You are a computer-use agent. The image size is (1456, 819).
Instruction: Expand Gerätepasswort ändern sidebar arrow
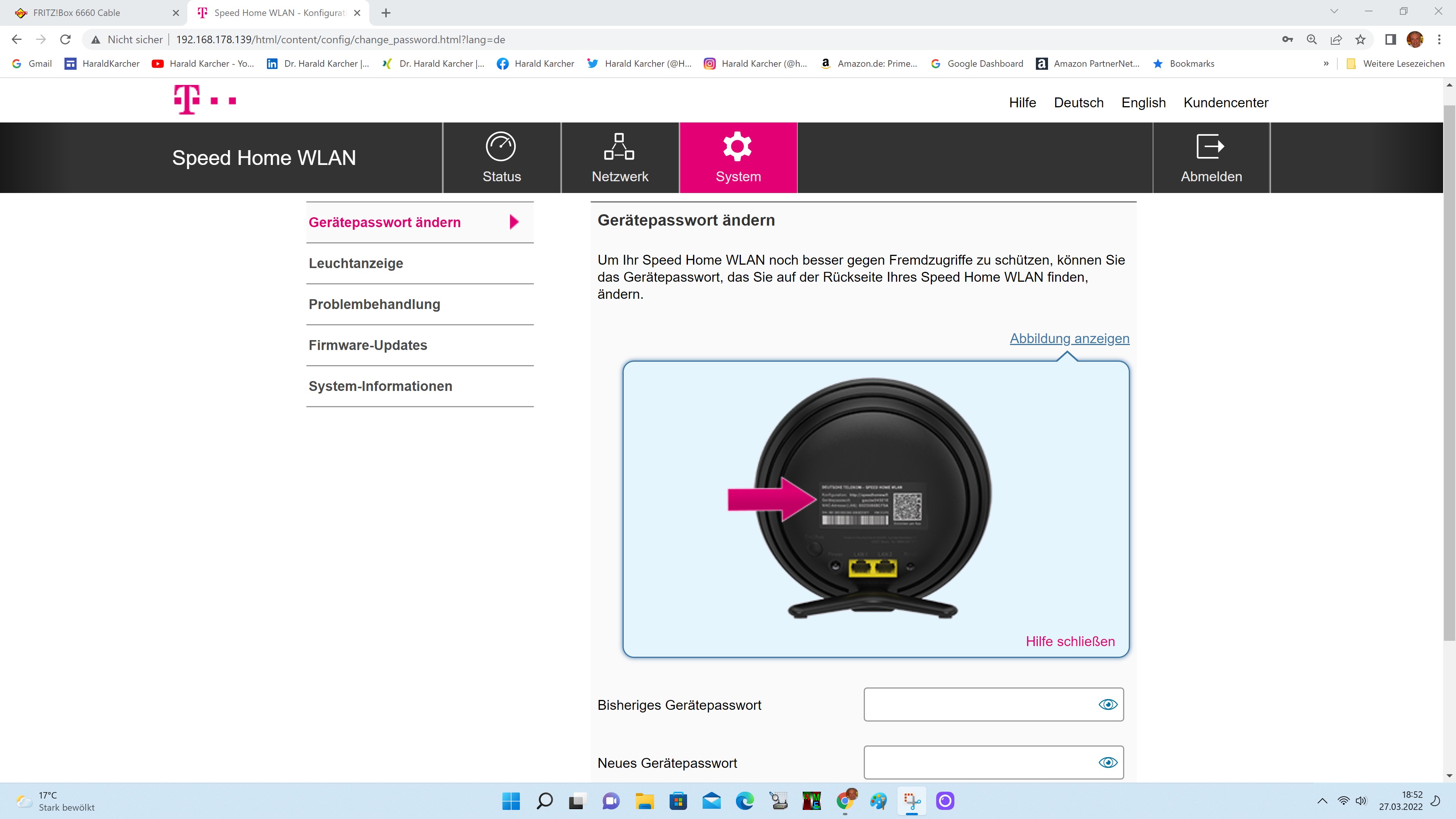click(x=514, y=222)
